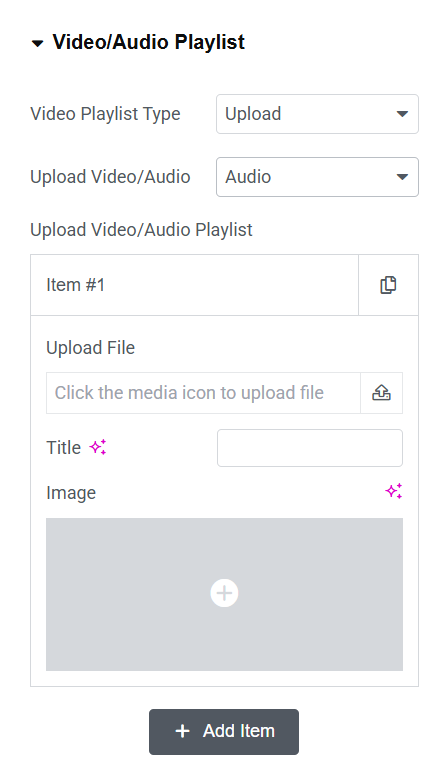Open media library via the upload icon
The height and width of the screenshot is (764, 448).
[x=381, y=393]
